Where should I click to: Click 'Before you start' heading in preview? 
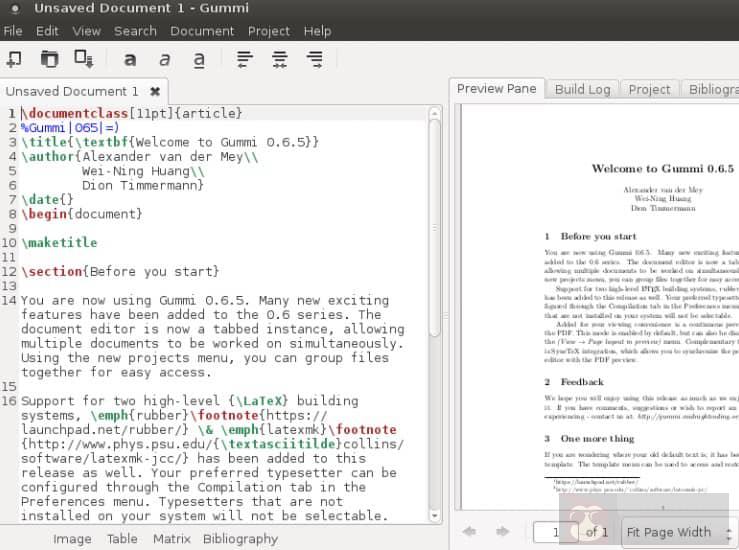[598, 236]
